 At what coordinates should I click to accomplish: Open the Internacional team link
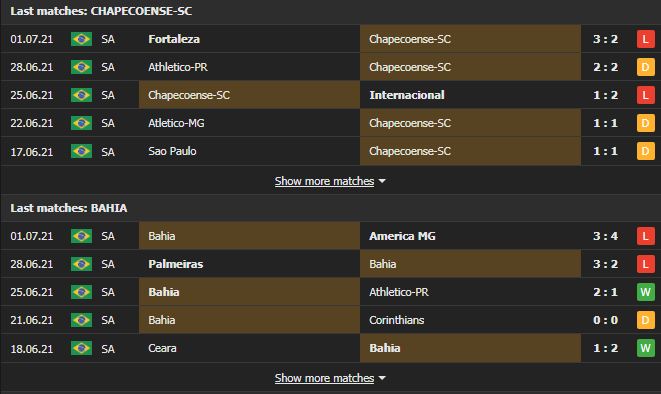pos(407,95)
